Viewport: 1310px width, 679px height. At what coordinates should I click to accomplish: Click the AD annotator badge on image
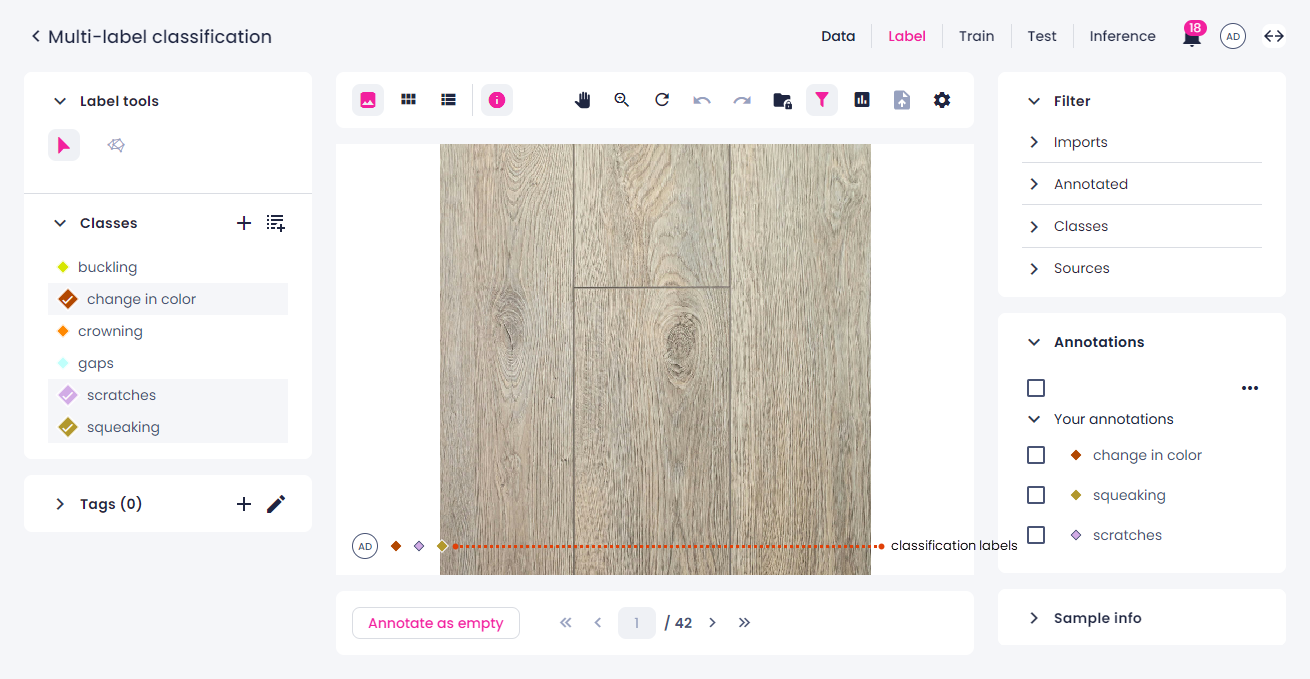365,546
